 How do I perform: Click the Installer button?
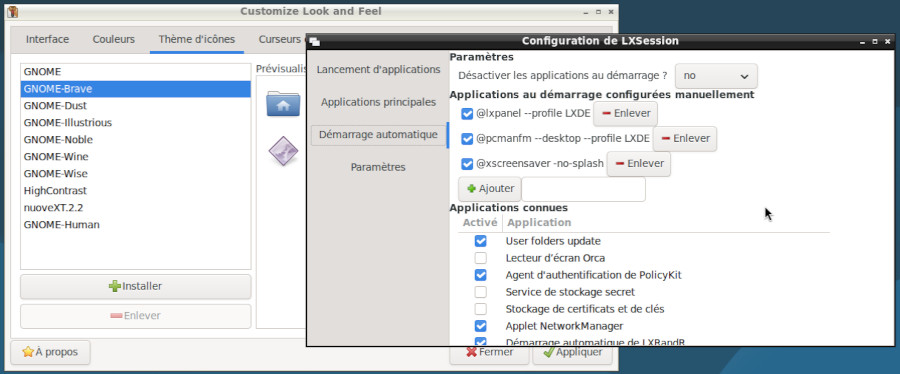coord(135,286)
